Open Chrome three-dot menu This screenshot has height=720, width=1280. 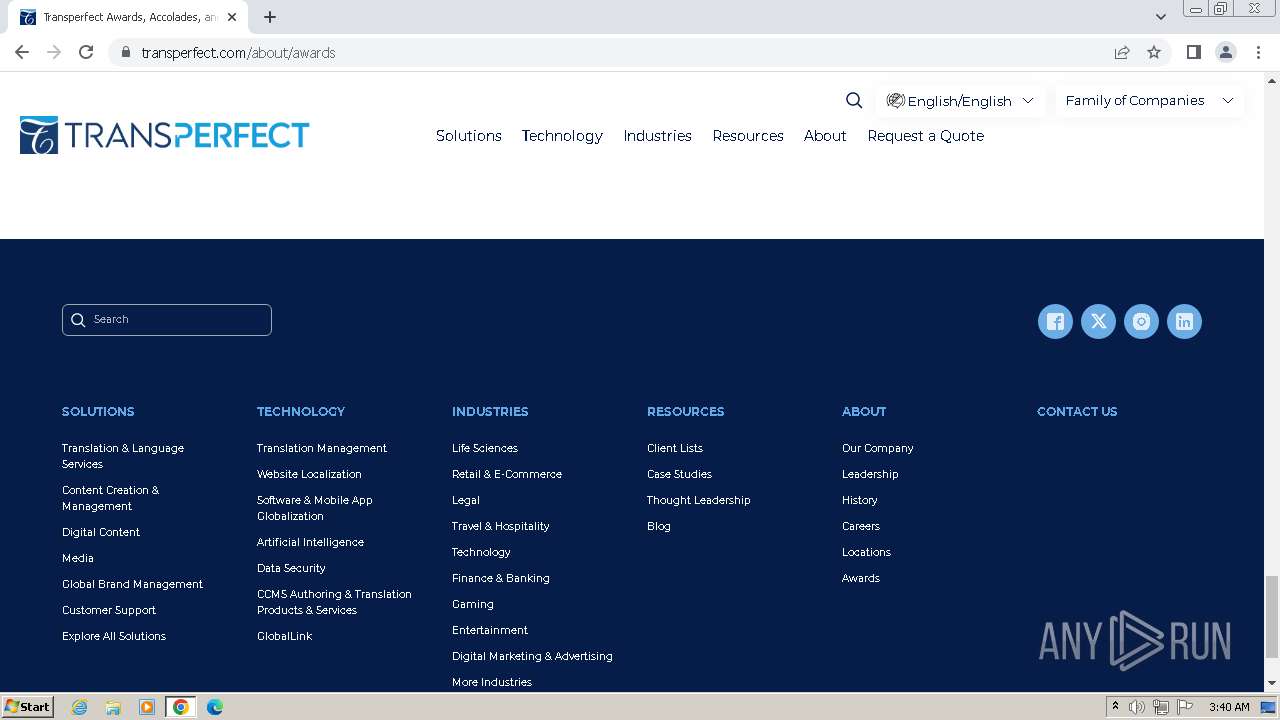pos(1259,52)
